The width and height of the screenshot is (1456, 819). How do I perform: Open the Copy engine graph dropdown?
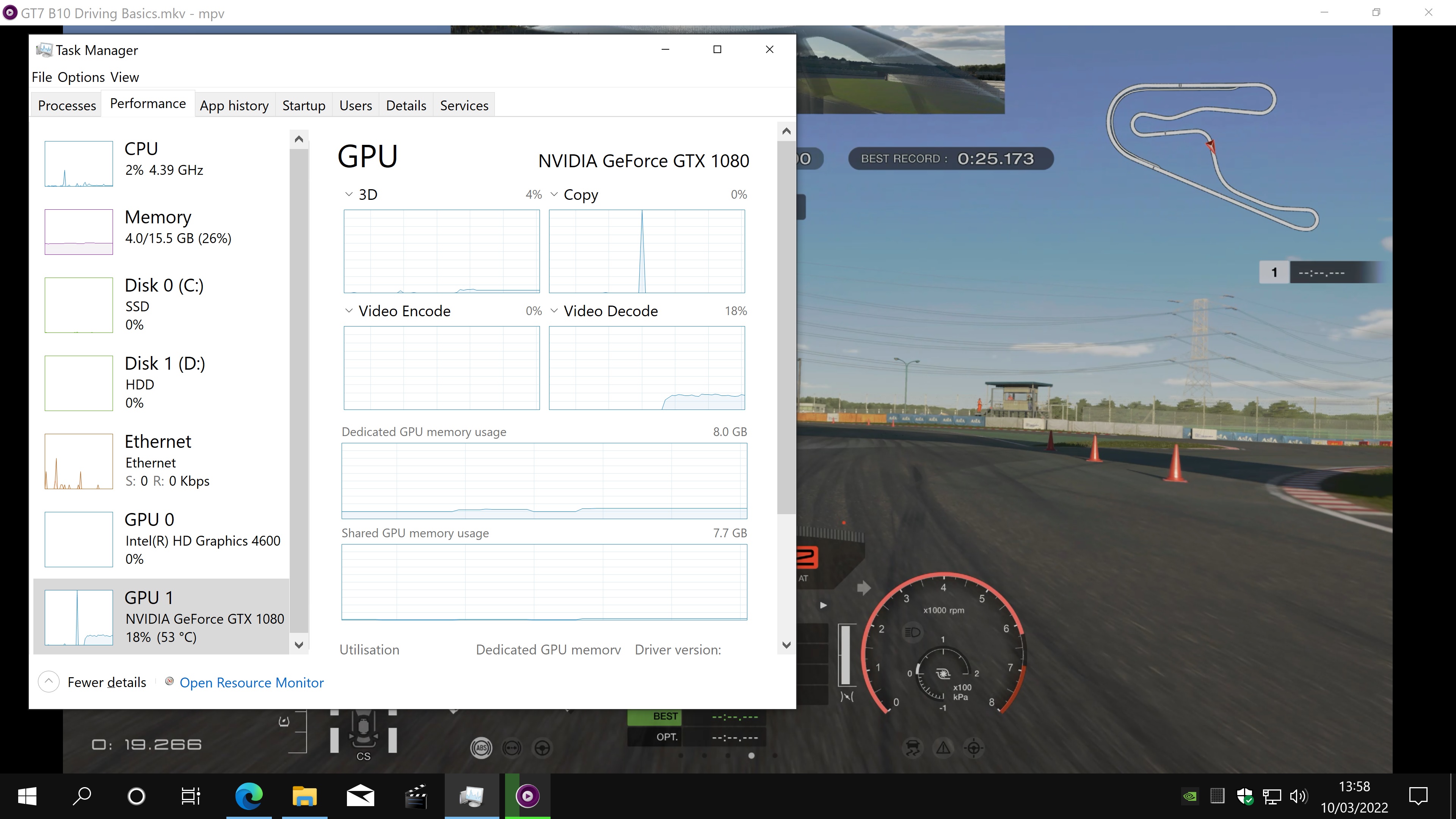[x=554, y=194]
